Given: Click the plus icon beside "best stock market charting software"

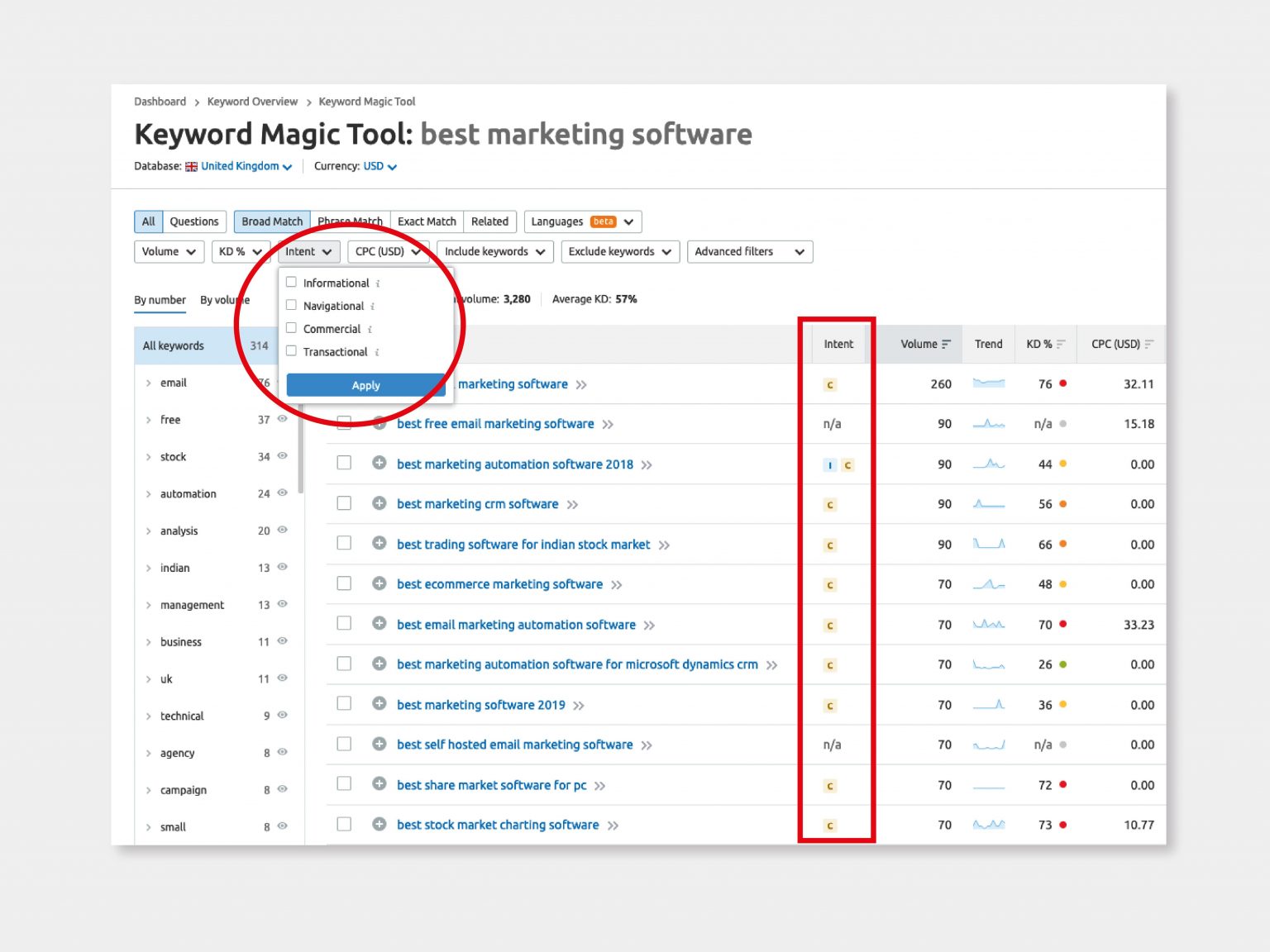Looking at the screenshot, I should (380, 824).
